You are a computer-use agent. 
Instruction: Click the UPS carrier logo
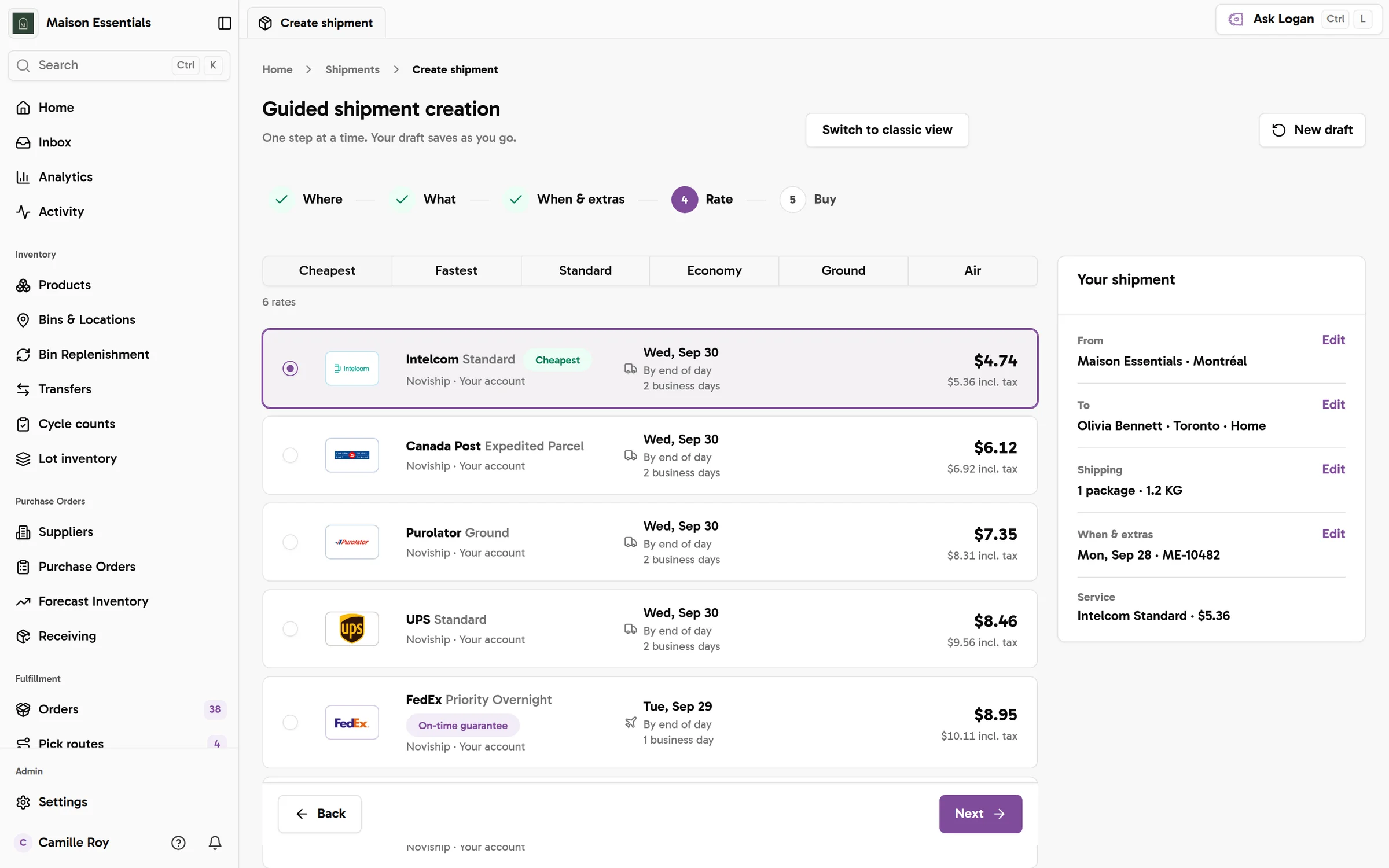coord(352,628)
